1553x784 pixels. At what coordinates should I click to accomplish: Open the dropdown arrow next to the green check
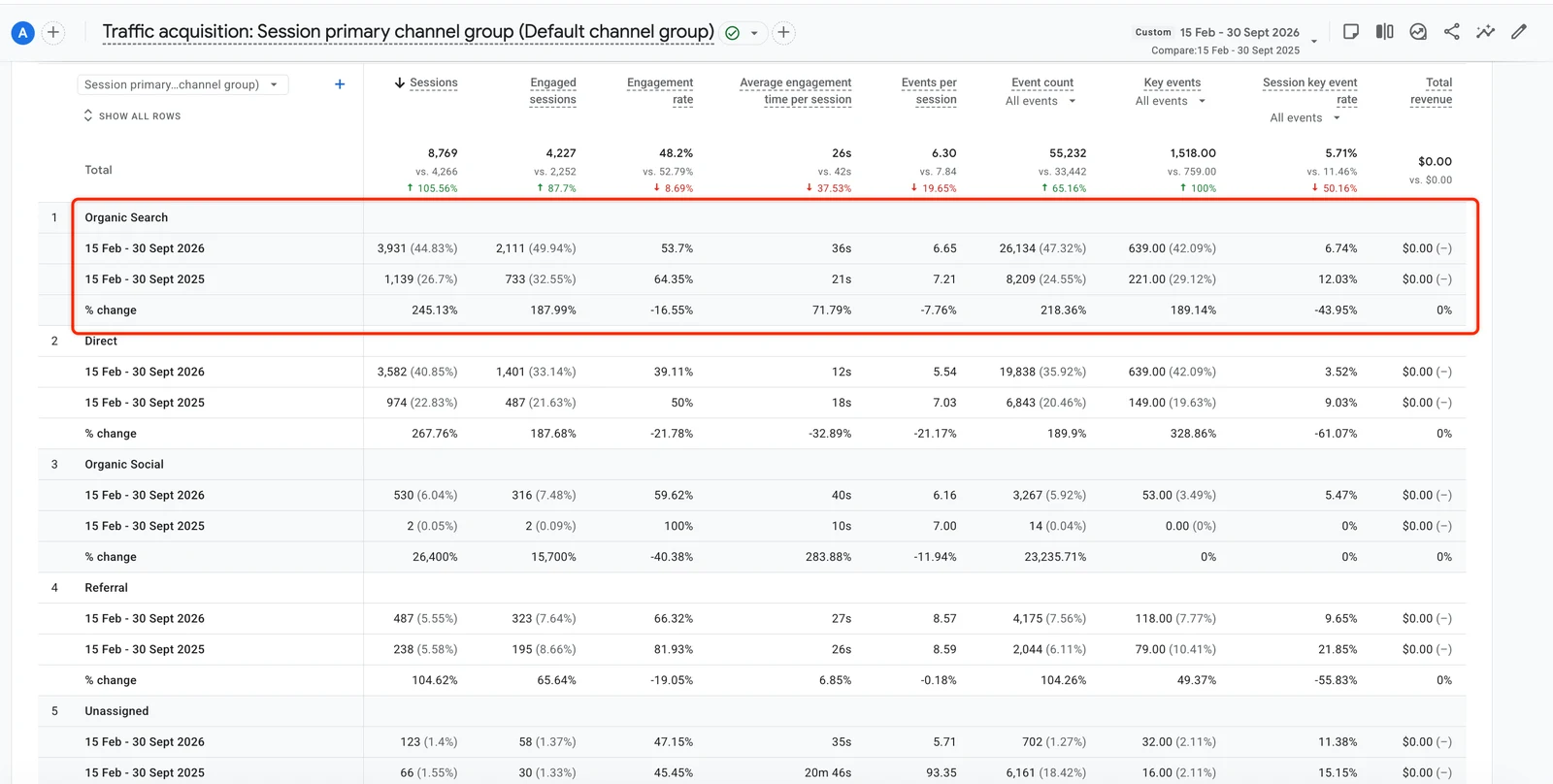coord(754,33)
